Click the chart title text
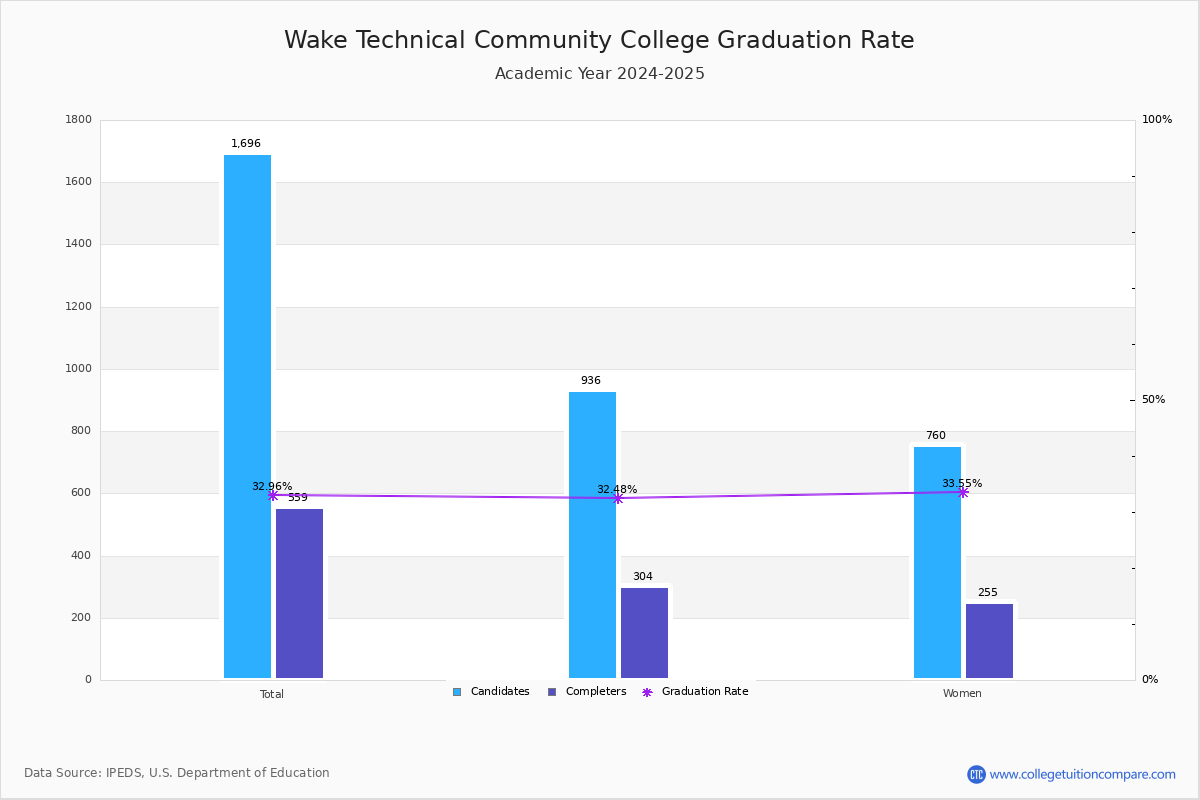1200x800 pixels. (599, 41)
